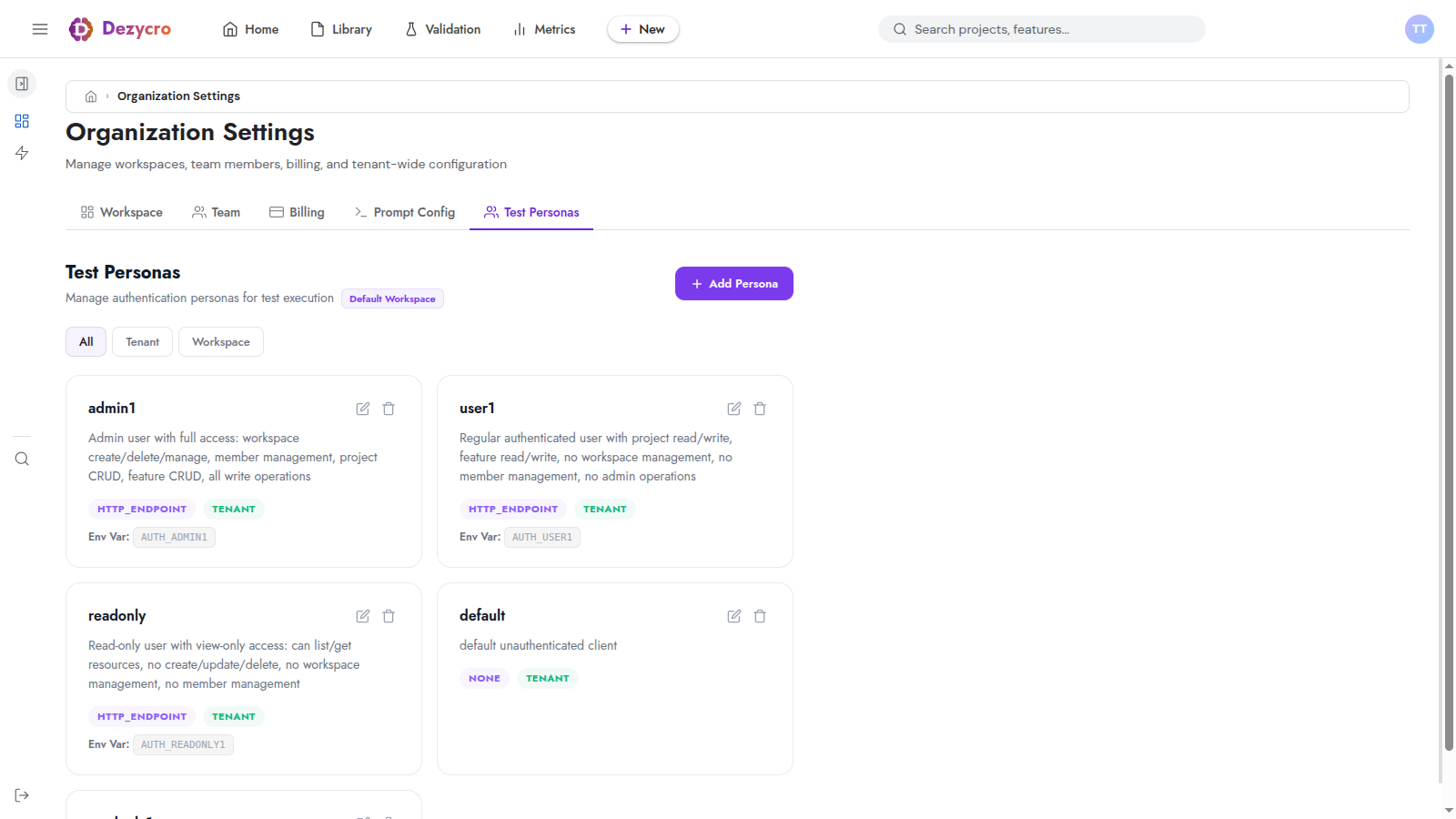This screenshot has width=1456, height=819.
Task: Open Metrics in top navigation
Action: pyautogui.click(x=544, y=29)
